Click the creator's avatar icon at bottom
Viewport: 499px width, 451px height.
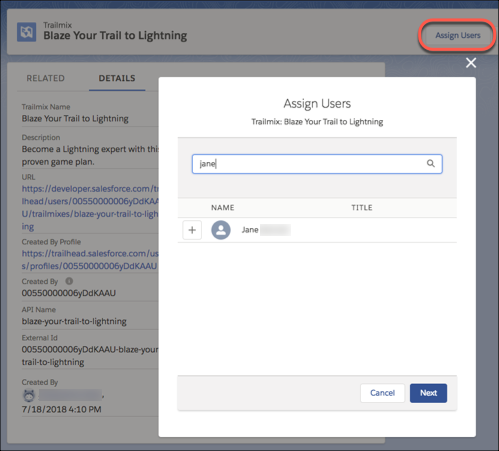29,396
